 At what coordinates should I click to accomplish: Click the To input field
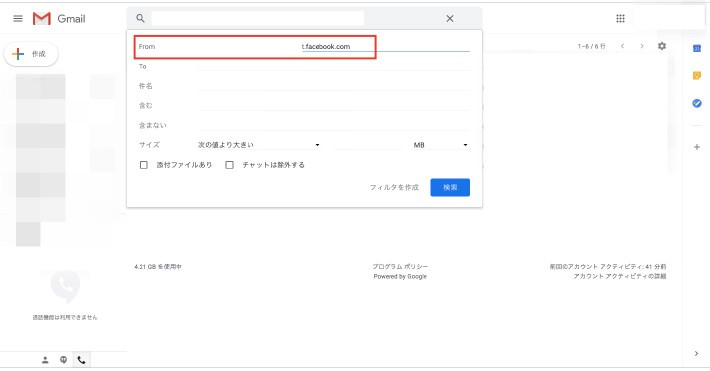(x=334, y=66)
